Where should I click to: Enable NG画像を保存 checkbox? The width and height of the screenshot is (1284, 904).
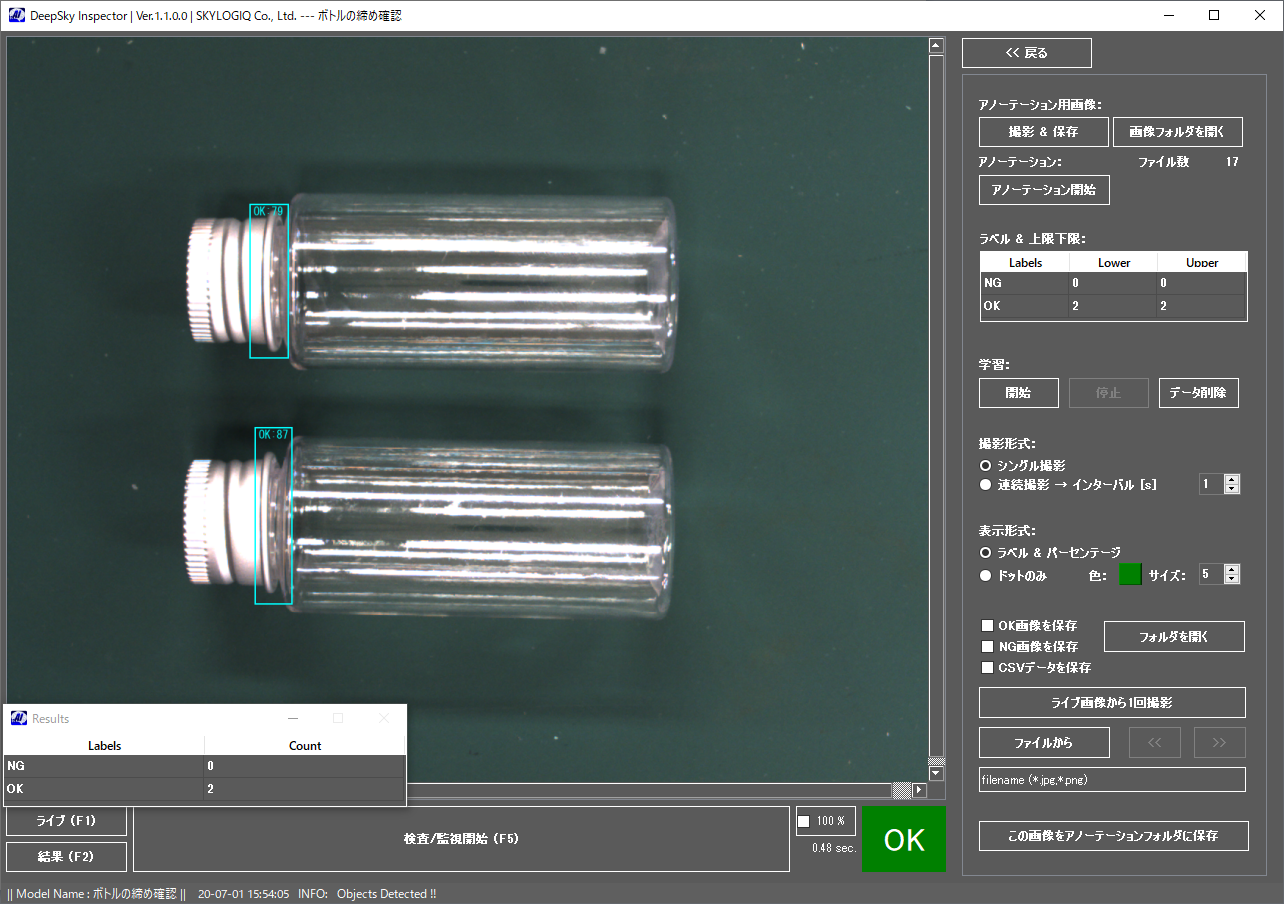[x=988, y=647]
